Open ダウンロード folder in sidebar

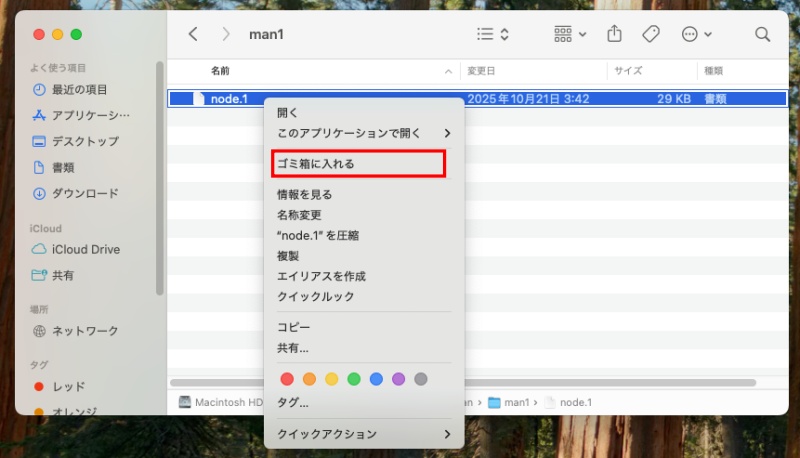coord(84,193)
